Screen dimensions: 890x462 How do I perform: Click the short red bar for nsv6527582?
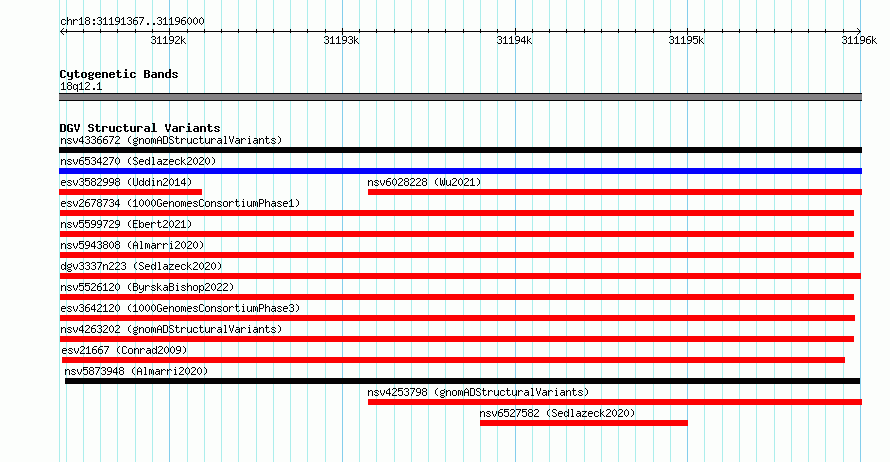583,423
